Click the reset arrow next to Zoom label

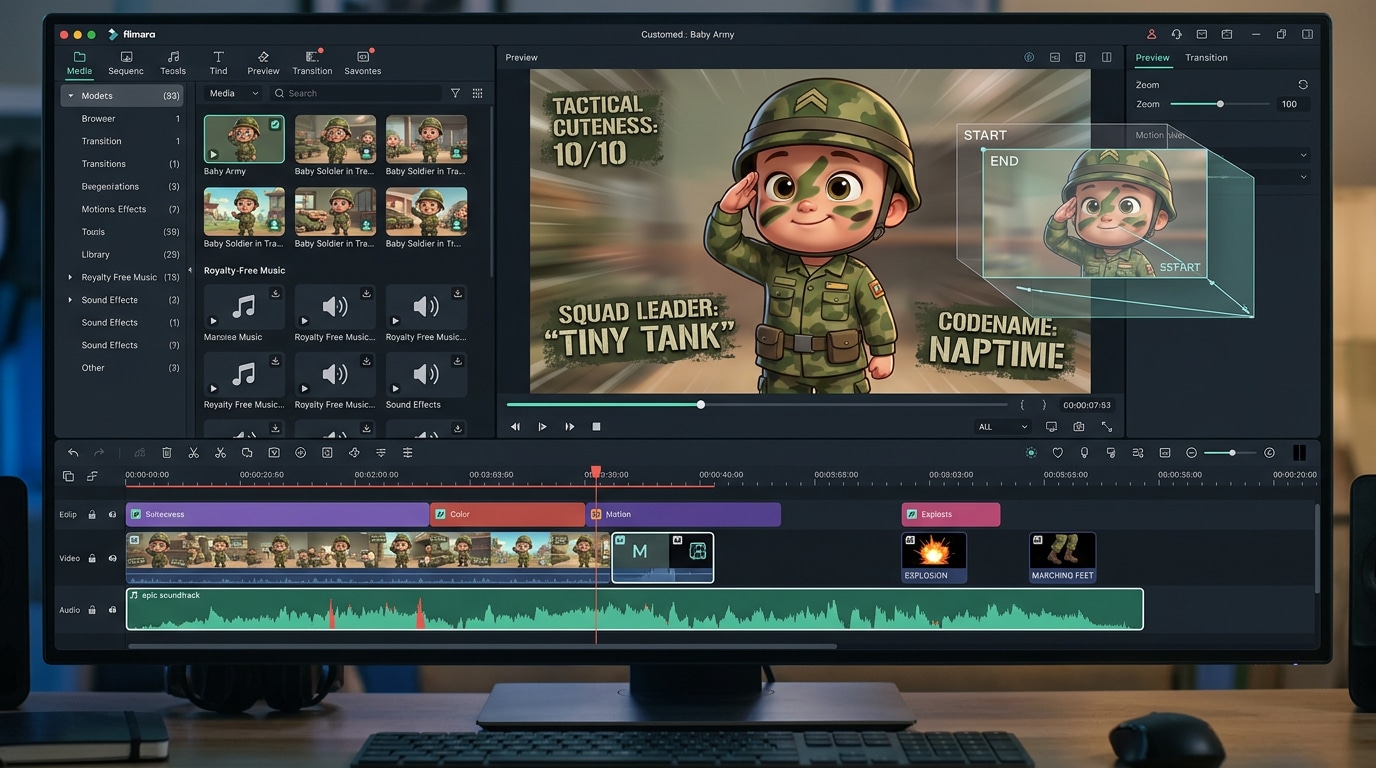point(1303,85)
